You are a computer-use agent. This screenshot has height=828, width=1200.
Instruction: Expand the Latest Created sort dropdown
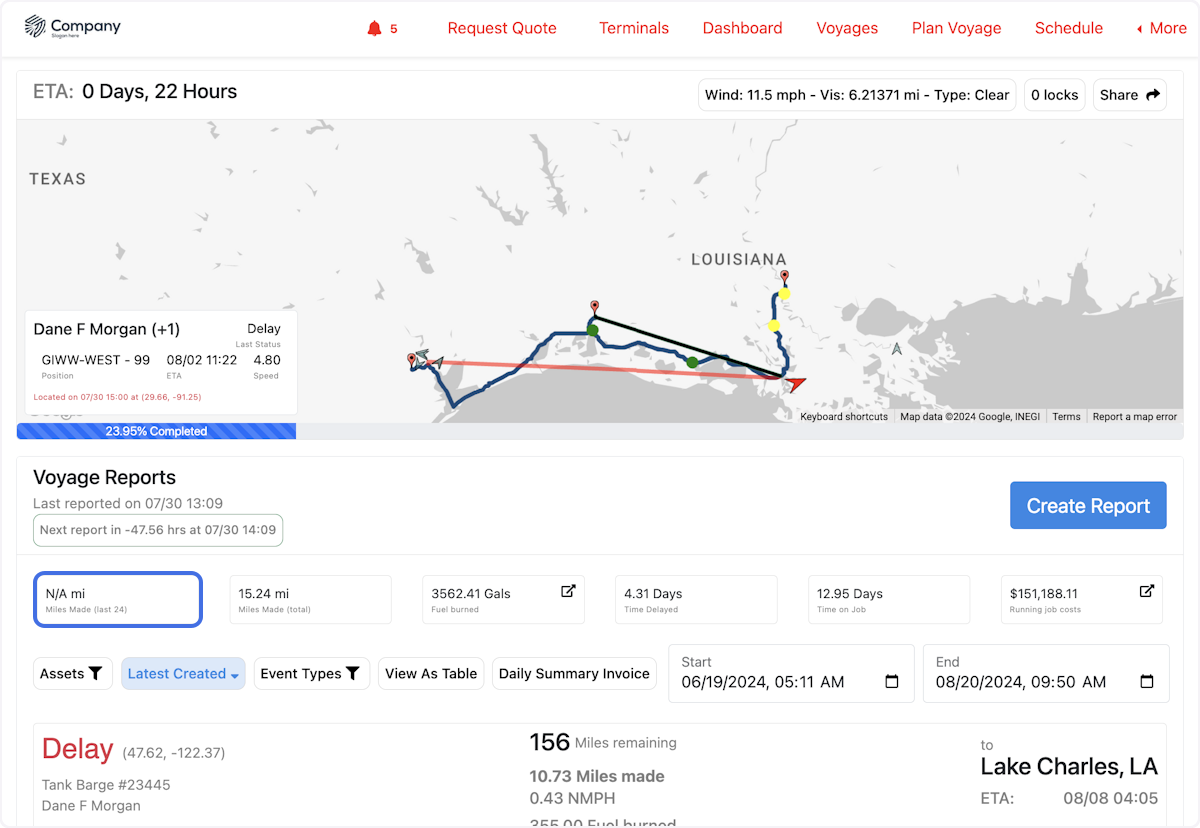183,673
